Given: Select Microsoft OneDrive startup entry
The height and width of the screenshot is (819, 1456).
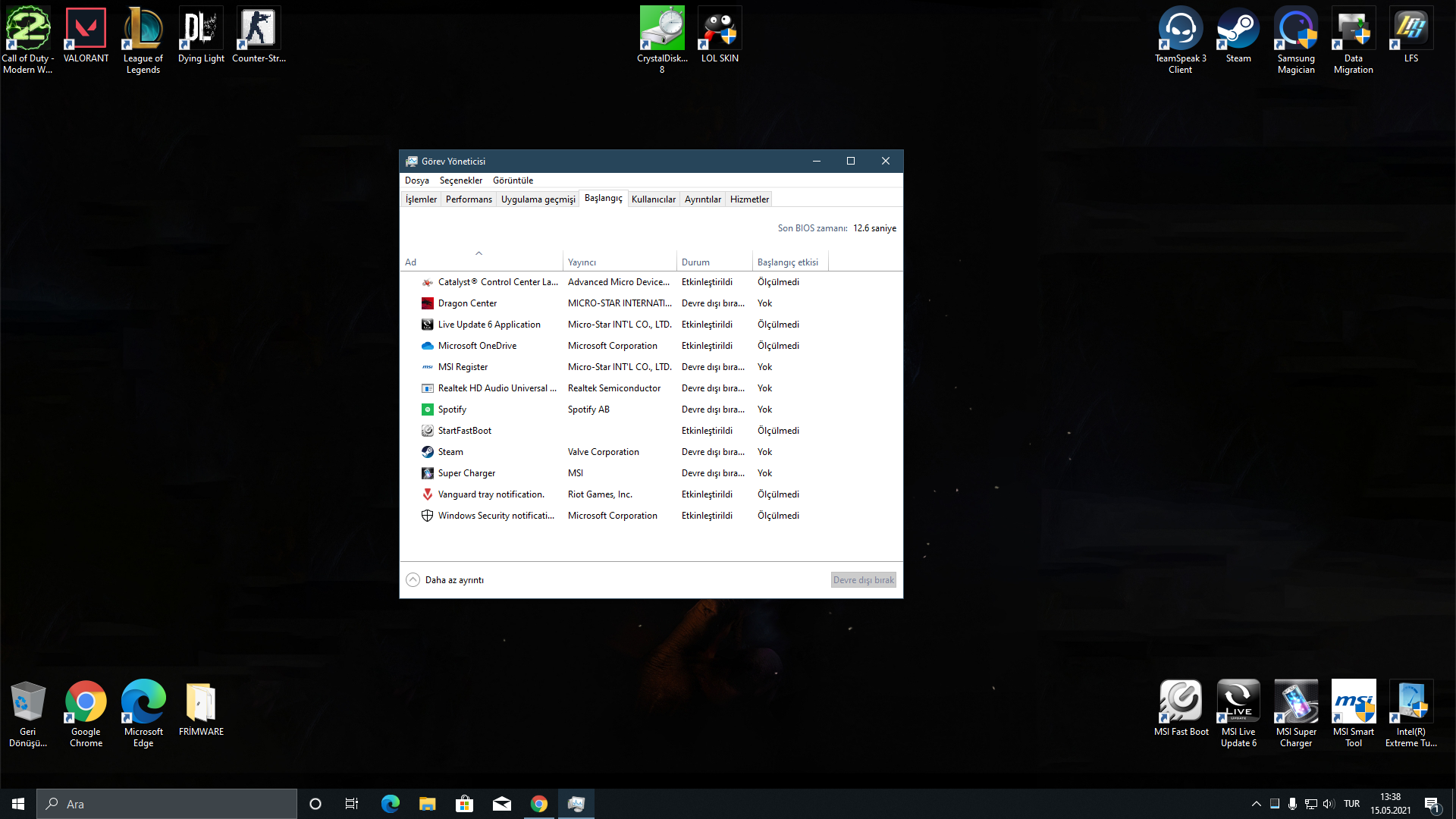Looking at the screenshot, I should point(651,346).
